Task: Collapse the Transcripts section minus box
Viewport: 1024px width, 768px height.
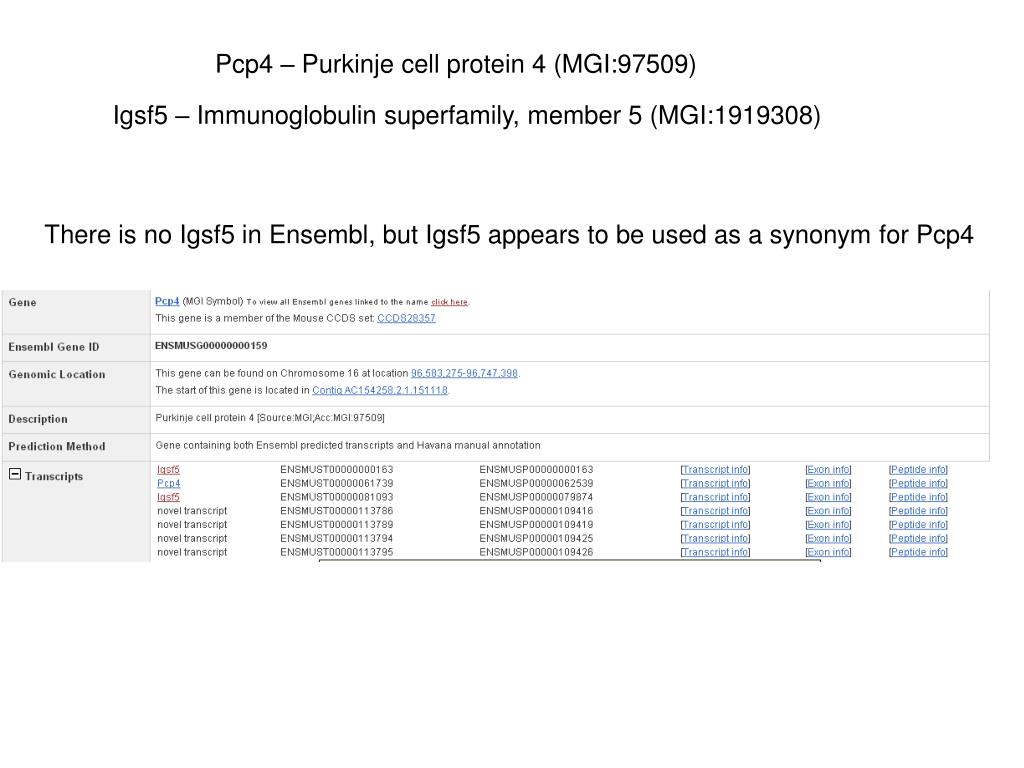Action: pos(15,474)
